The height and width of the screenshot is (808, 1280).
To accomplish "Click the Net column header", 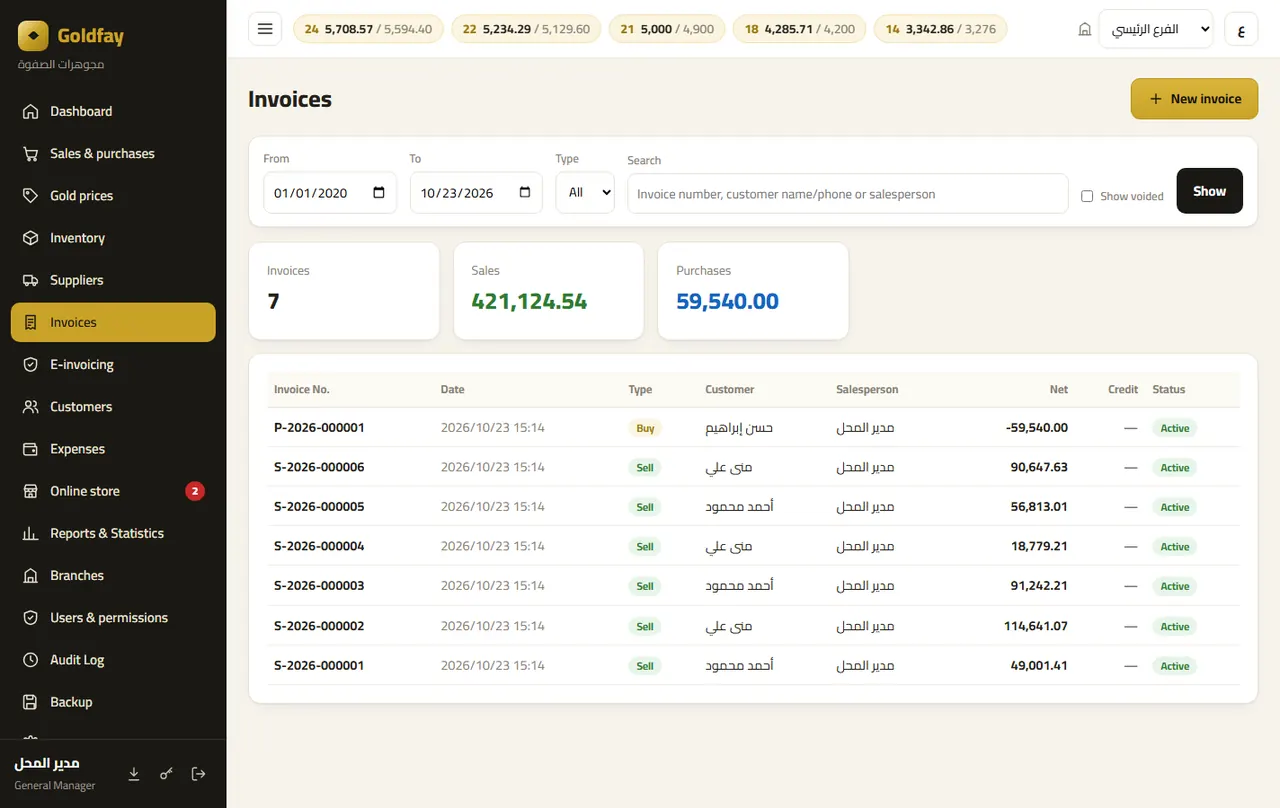I will pyautogui.click(x=1059, y=389).
